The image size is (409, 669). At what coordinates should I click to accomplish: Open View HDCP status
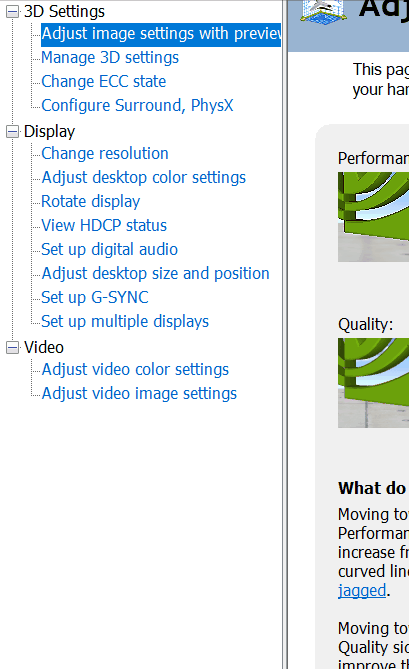pyautogui.click(x=104, y=225)
